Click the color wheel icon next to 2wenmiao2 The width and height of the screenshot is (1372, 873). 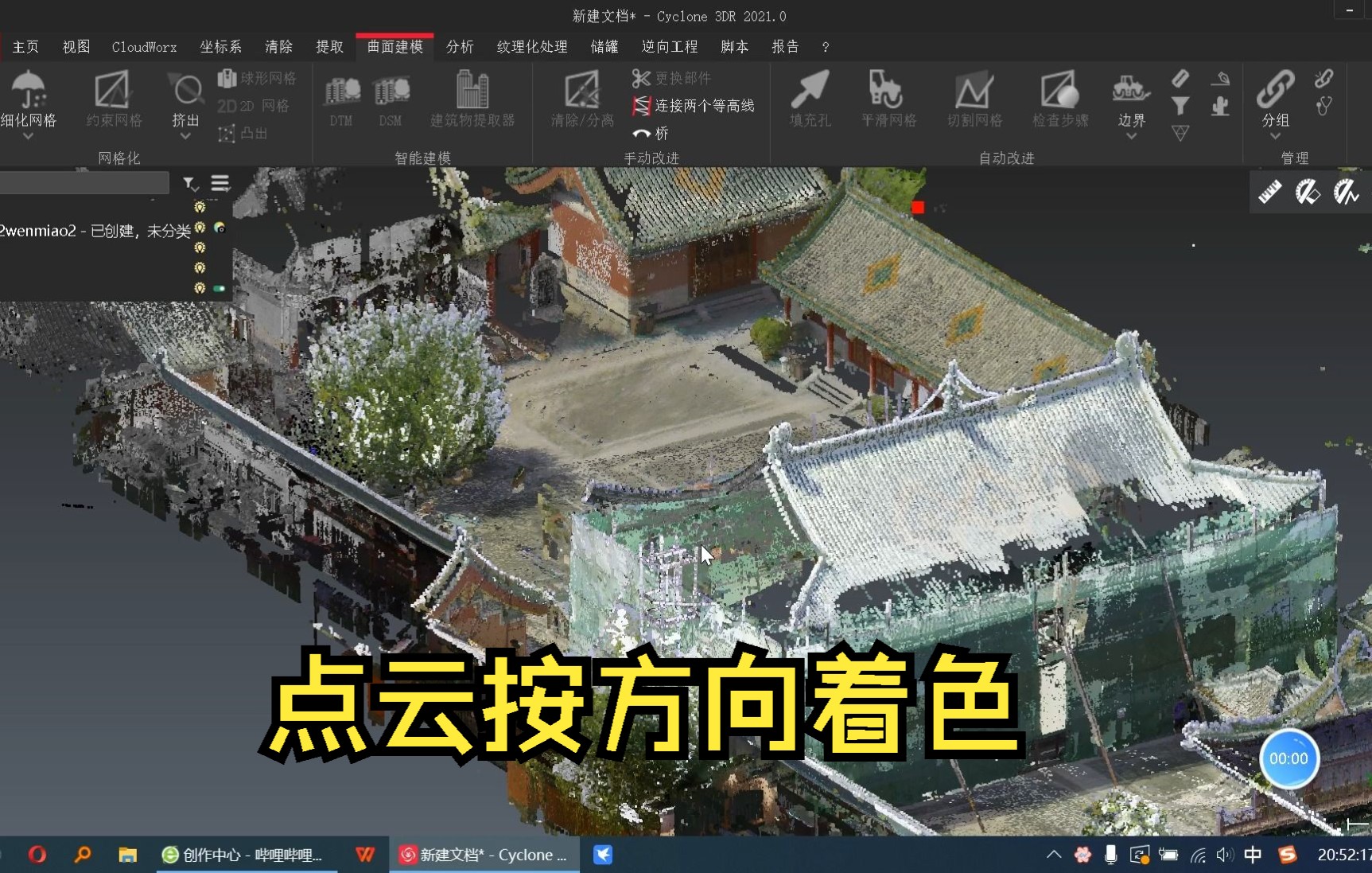[x=220, y=228]
